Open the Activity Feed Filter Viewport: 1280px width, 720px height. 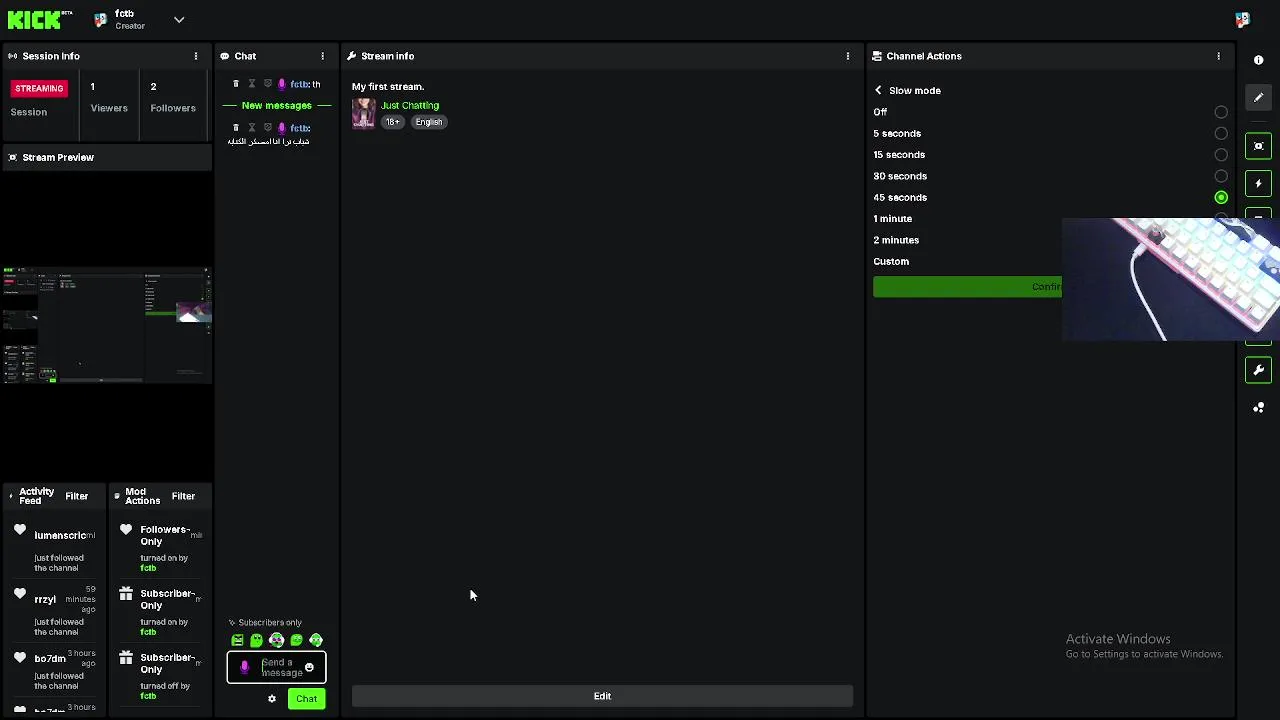pos(76,496)
